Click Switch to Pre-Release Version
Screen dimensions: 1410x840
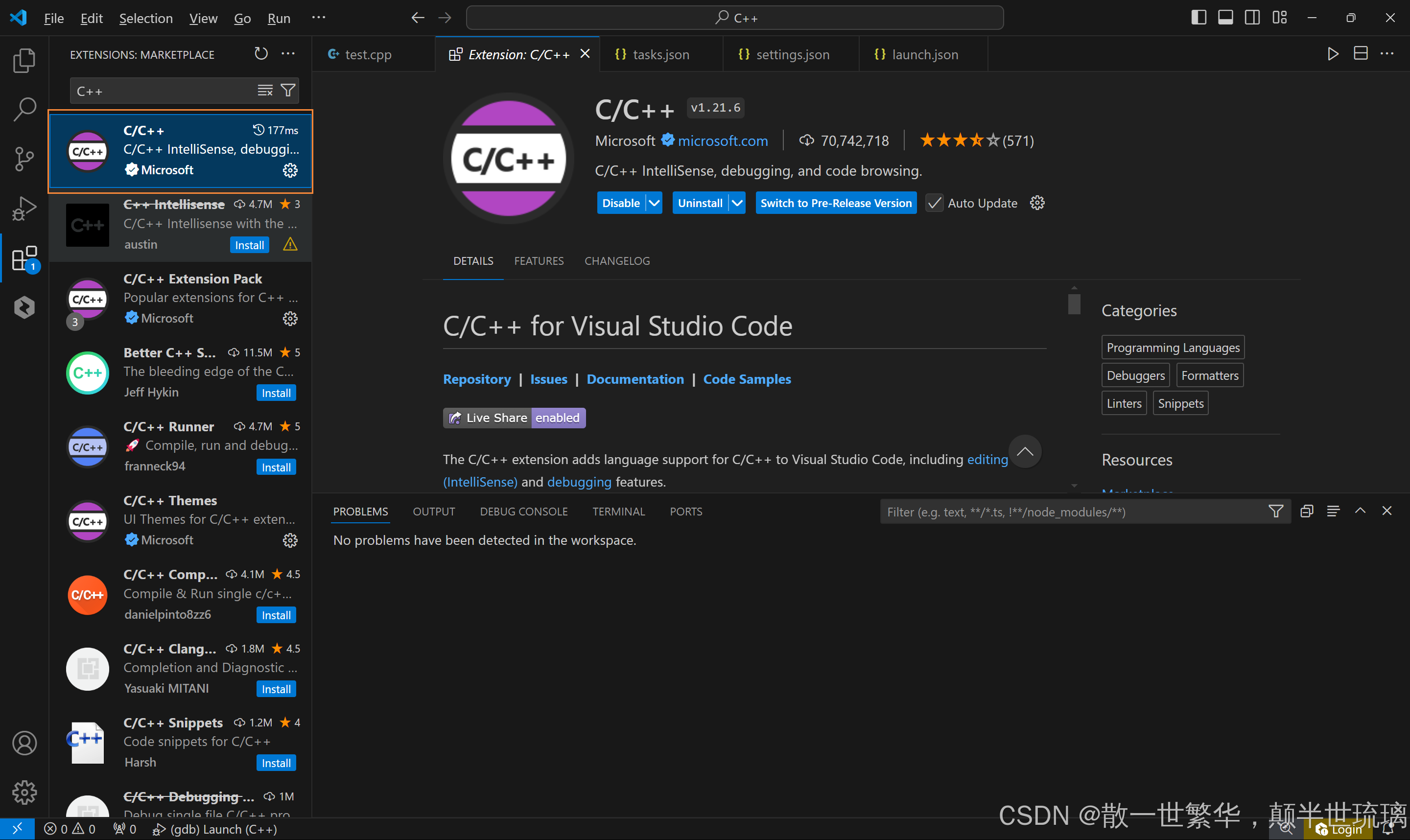(x=836, y=203)
